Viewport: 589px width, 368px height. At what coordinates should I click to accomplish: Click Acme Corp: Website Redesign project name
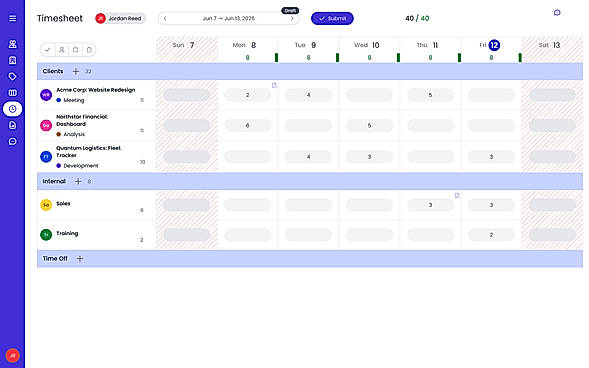click(96, 90)
